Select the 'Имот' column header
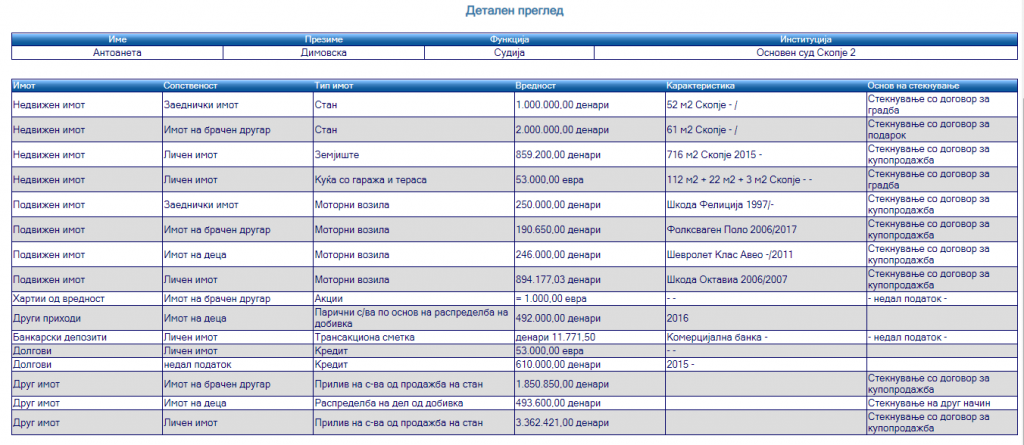Image resolution: width=1024 pixels, height=445 pixels. pos(25,86)
